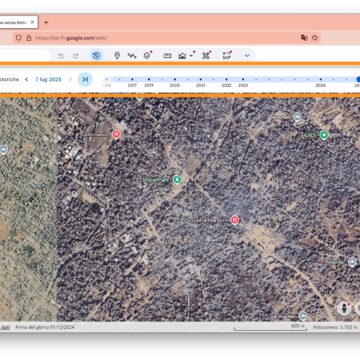Click the image date text in status bar
Image resolution: width=360 pixels, height=360 pixels.
(x=45, y=327)
